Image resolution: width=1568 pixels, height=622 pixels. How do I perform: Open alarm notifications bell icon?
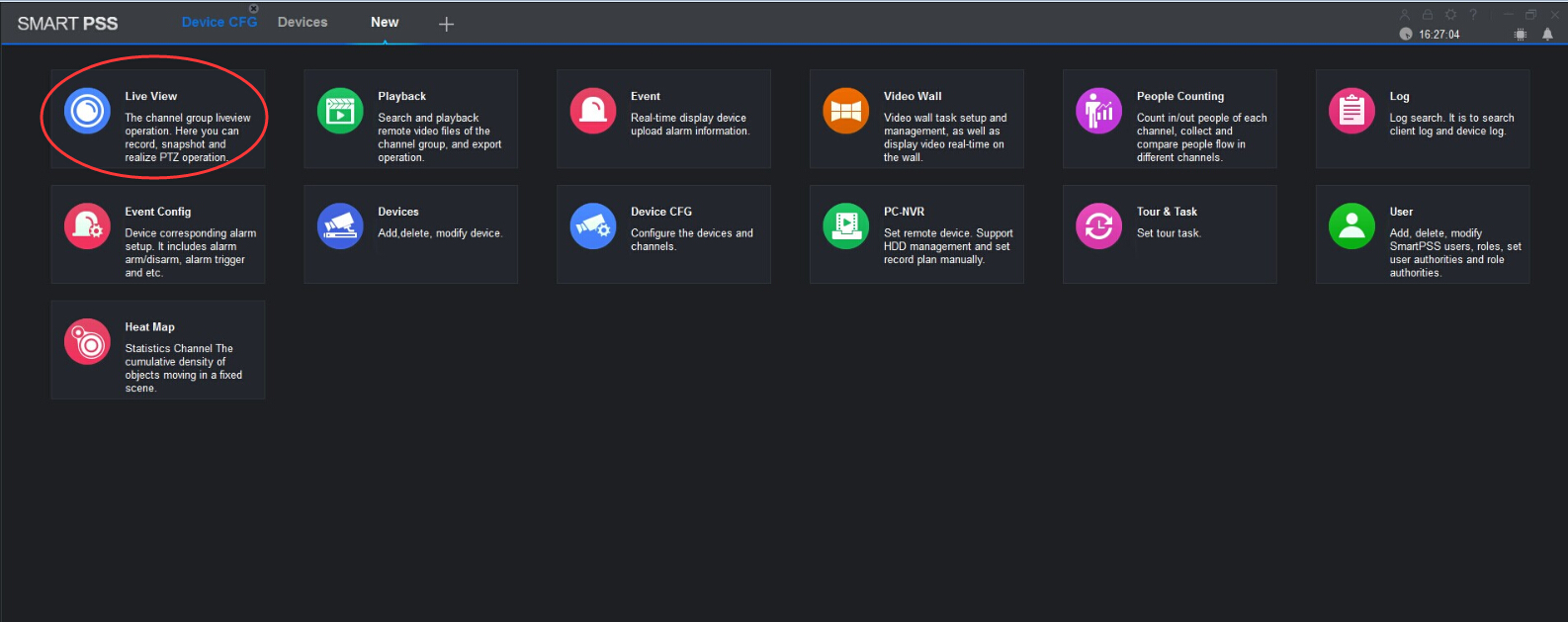tap(1548, 34)
